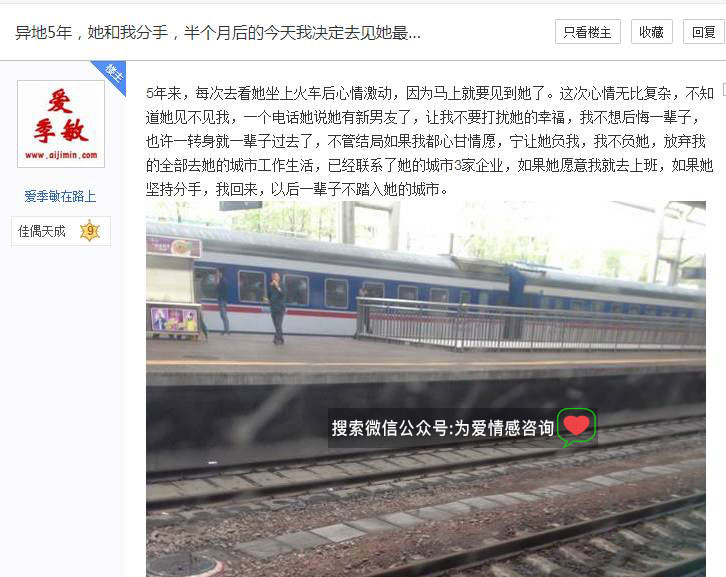
Task: Click www.aijimin.com text in the avatar
Action: pyautogui.click(x=61, y=155)
